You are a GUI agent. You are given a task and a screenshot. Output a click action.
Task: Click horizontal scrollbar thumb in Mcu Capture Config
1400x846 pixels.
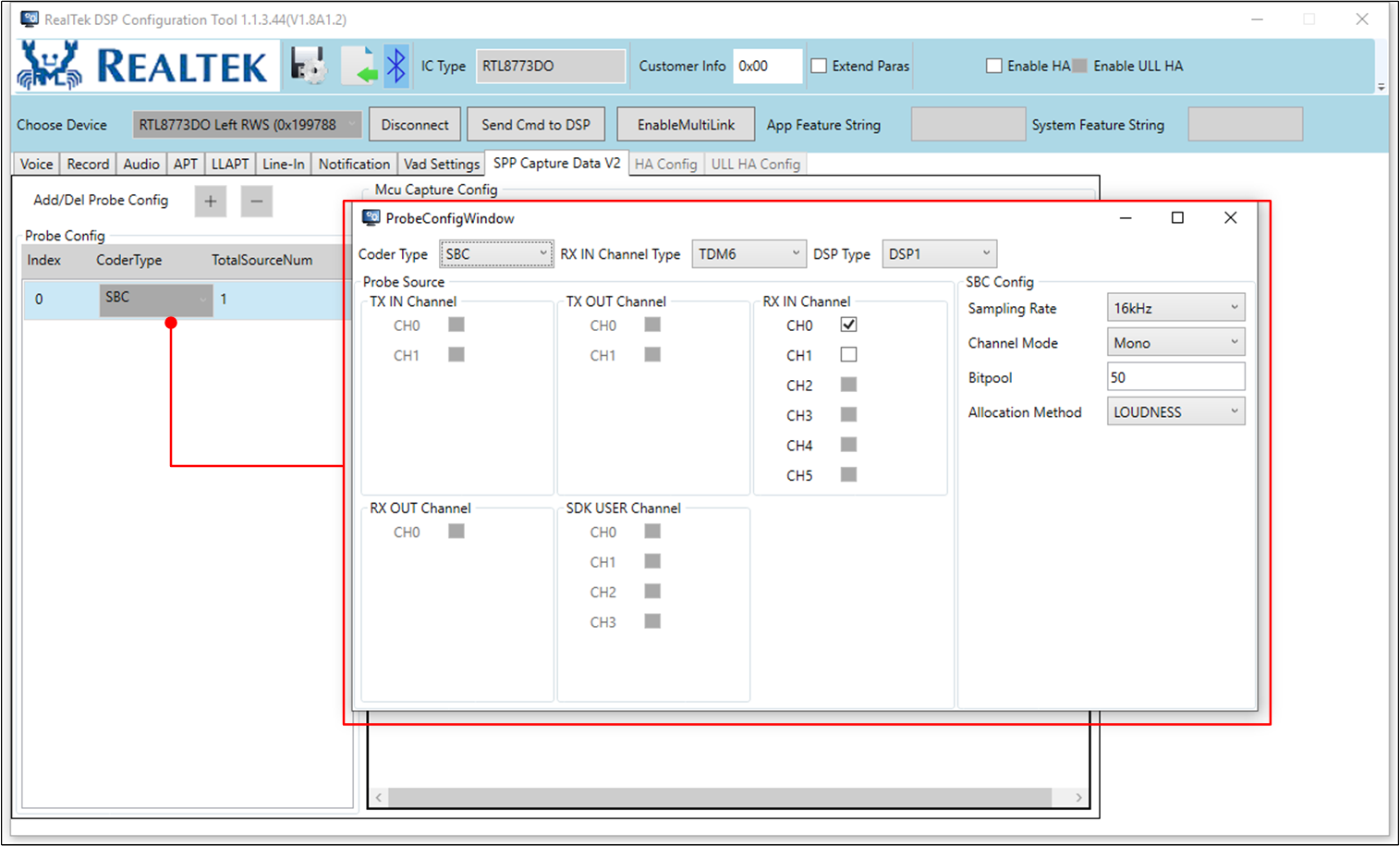[720, 797]
